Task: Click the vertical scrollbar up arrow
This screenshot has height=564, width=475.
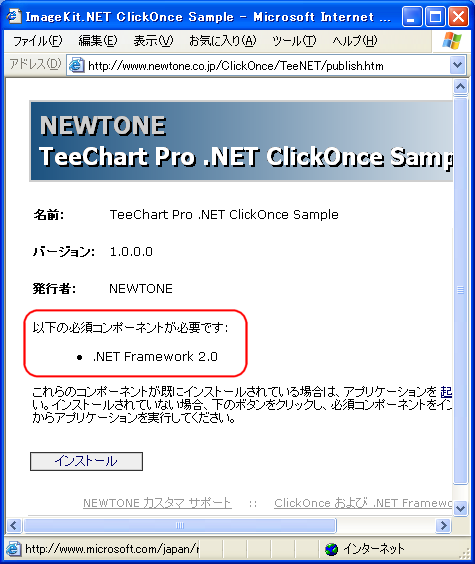Action: pyautogui.click(x=460, y=87)
